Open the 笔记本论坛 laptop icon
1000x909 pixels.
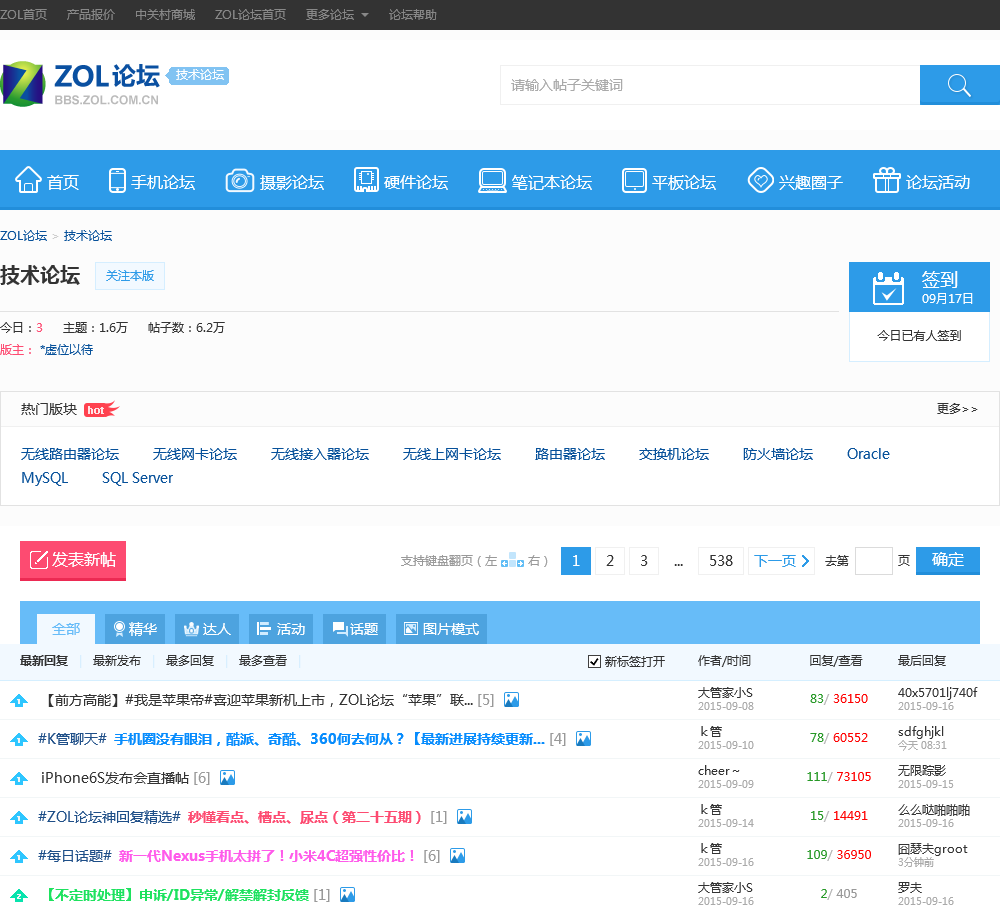492,181
